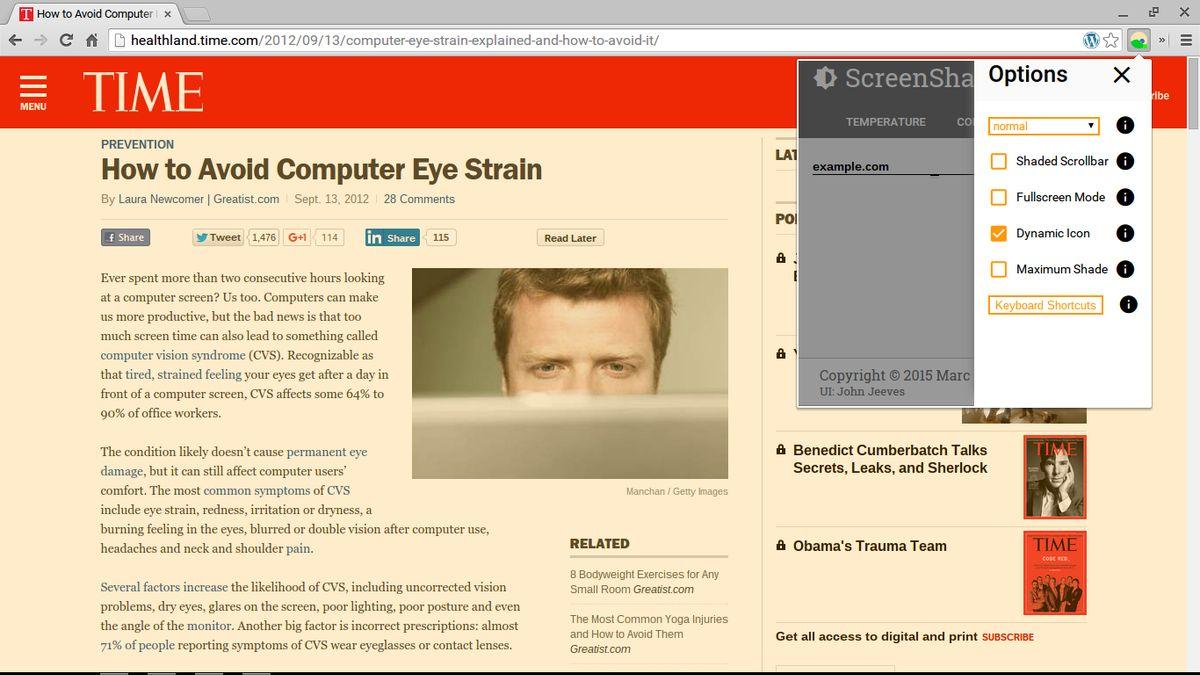Show hidden extensions via the chevron overflow
The width and height of the screenshot is (1200, 675).
point(1163,40)
